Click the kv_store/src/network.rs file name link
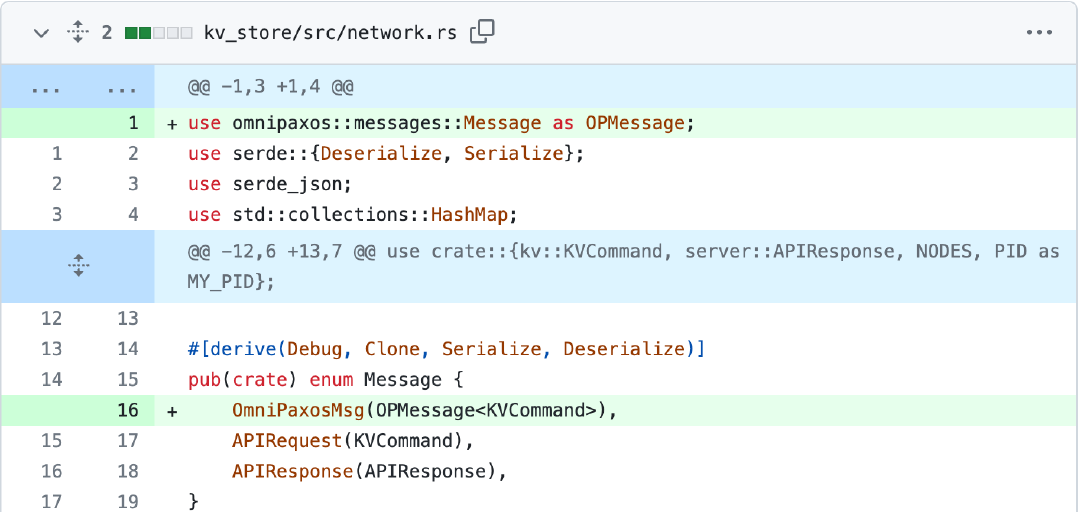This screenshot has width=1080, height=512. tap(331, 32)
